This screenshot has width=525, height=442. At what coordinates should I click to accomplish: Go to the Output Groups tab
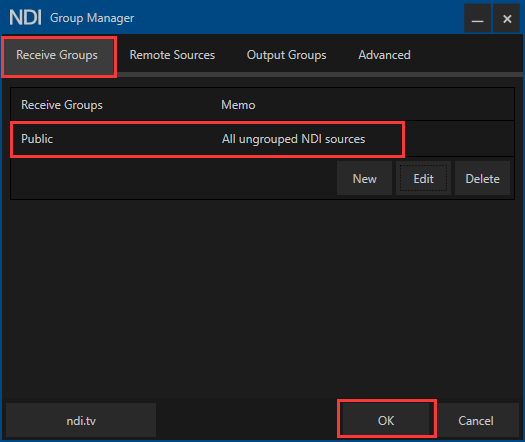[x=286, y=55]
